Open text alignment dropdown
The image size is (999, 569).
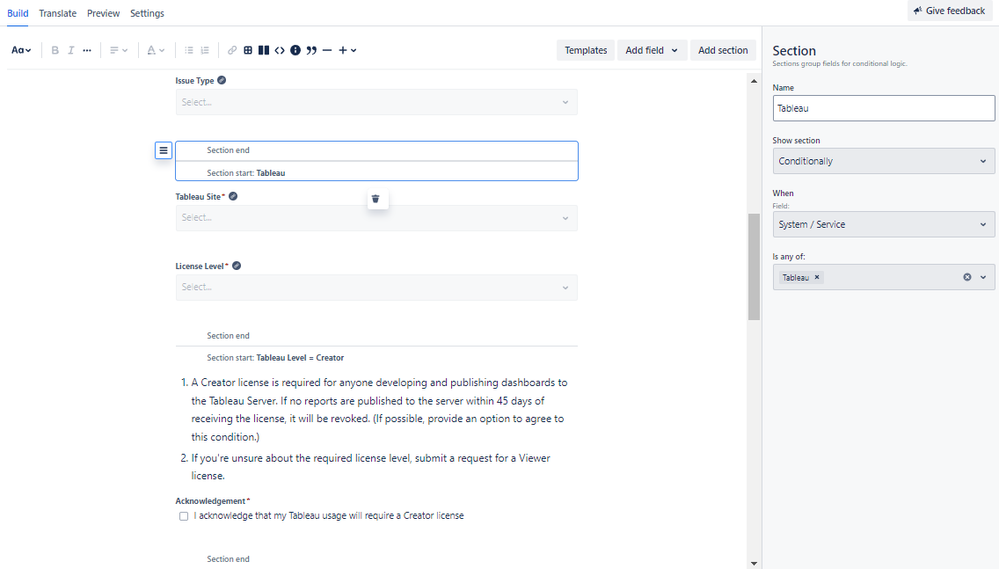[119, 50]
